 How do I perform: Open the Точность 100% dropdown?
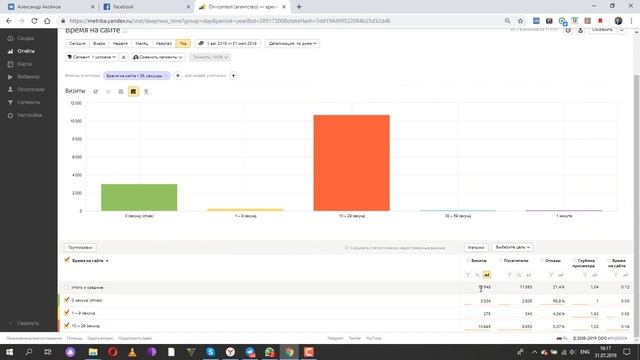pyautogui.click(x=210, y=57)
